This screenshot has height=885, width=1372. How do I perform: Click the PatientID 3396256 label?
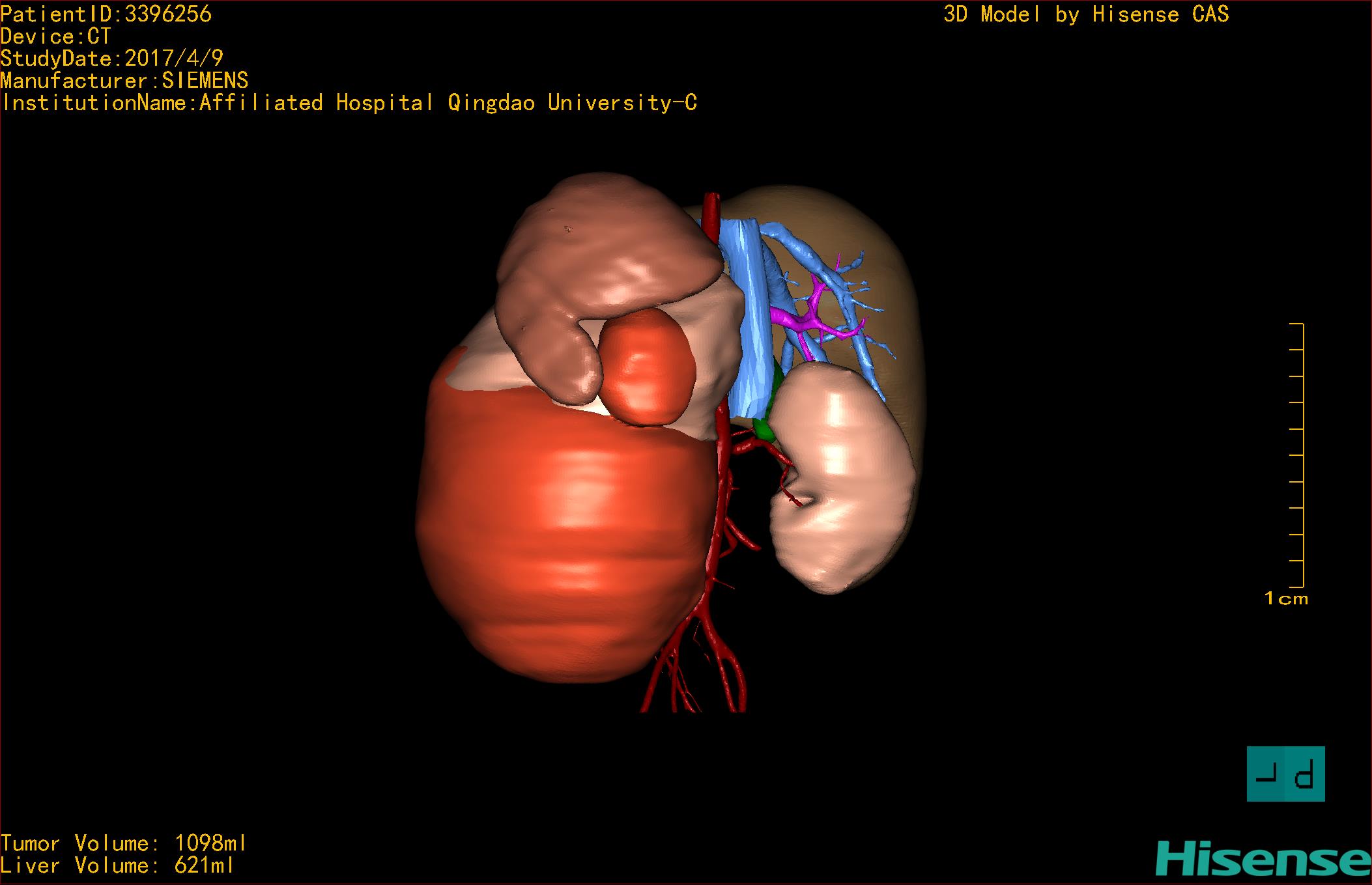coord(106,14)
